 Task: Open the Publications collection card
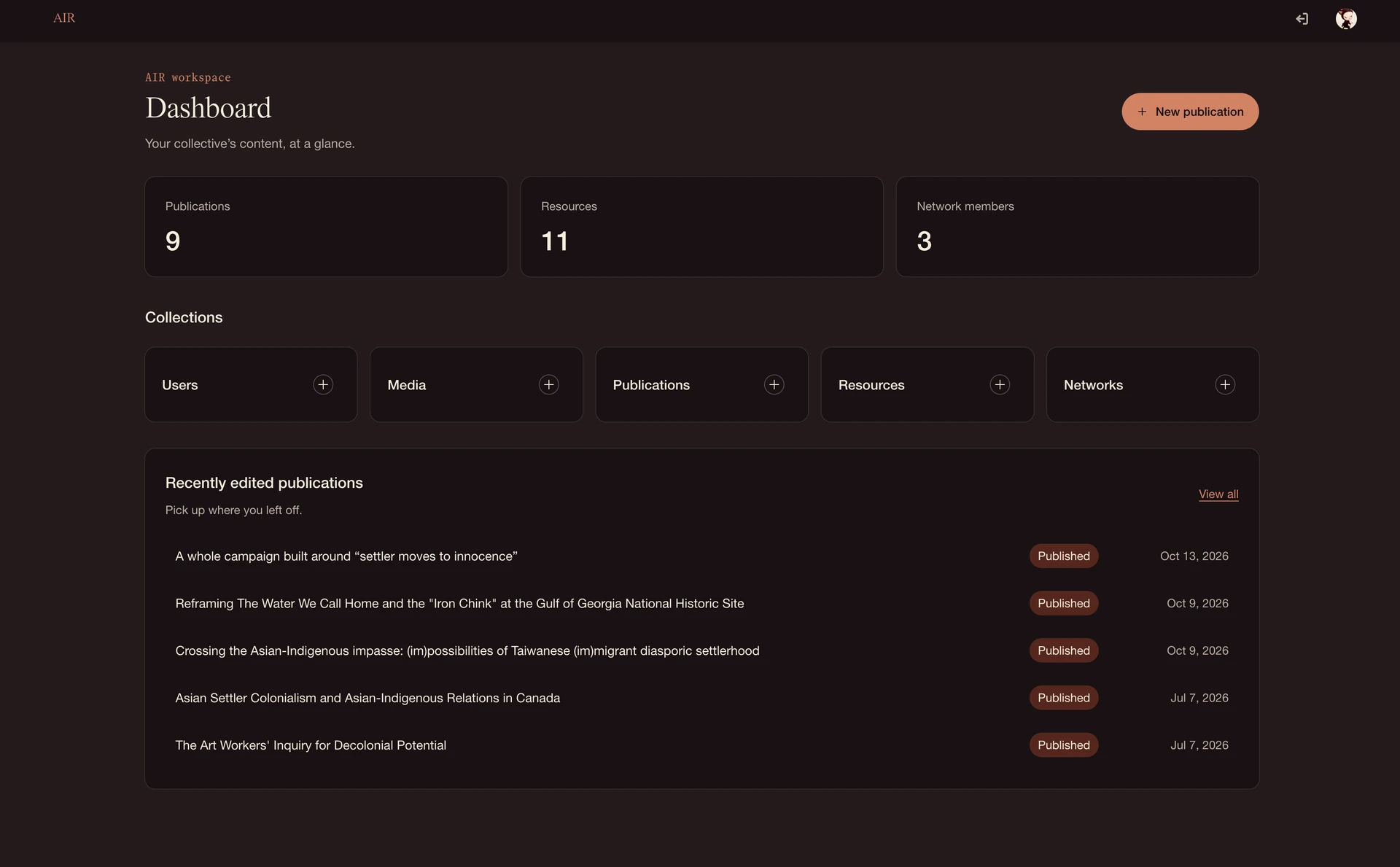point(701,384)
